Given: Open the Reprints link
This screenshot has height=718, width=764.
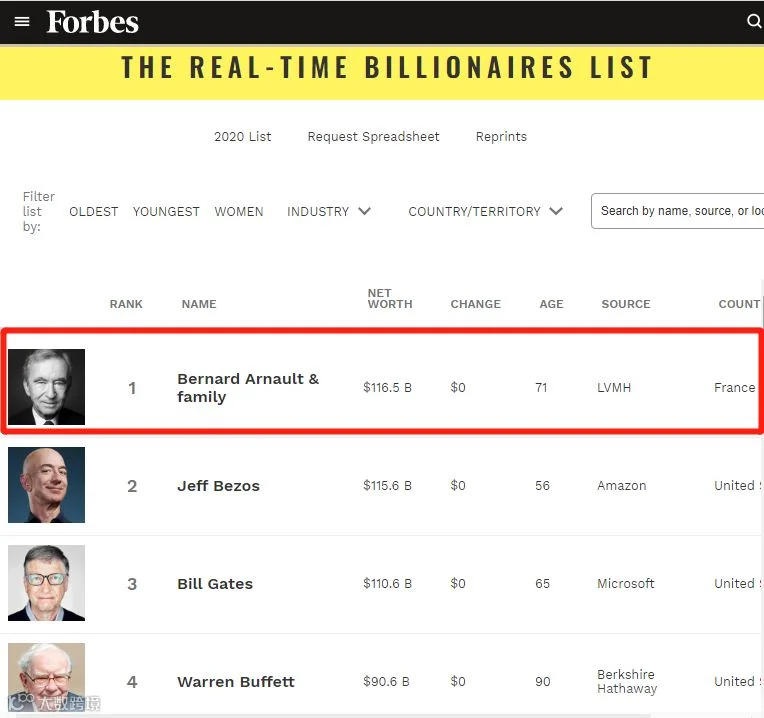Looking at the screenshot, I should (x=501, y=136).
